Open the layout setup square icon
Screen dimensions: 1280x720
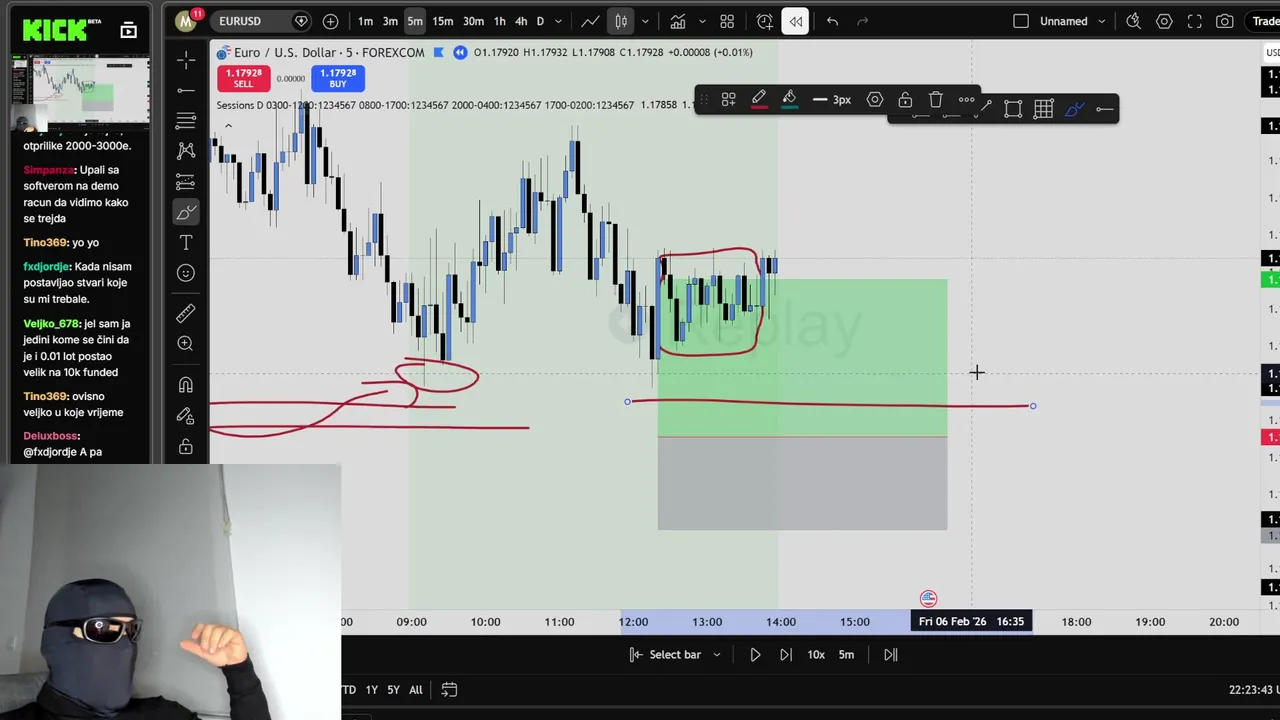1021,21
